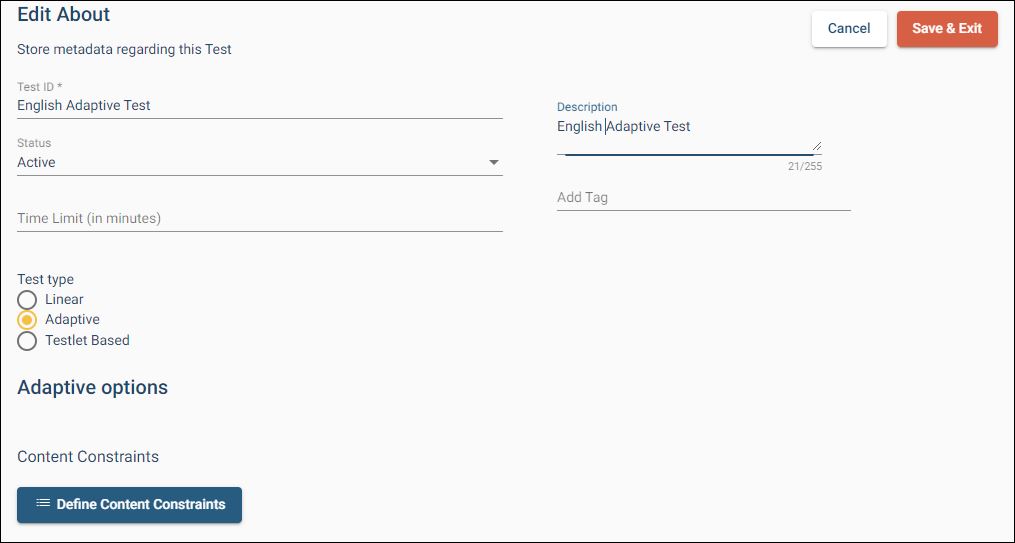Open Define Content Constraints
1015x543 pixels.
click(130, 505)
